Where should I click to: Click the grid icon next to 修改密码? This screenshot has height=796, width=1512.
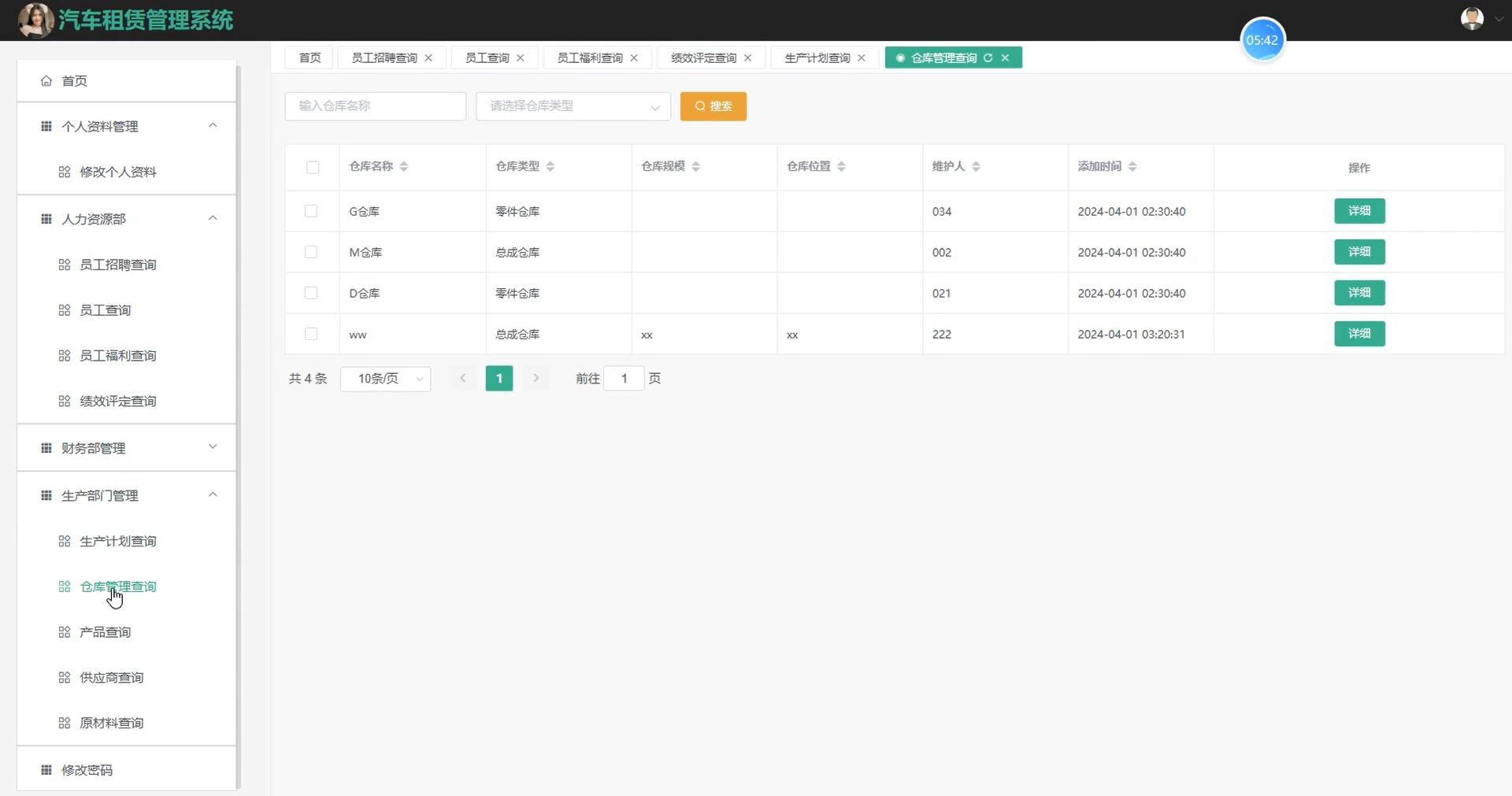[x=46, y=769]
